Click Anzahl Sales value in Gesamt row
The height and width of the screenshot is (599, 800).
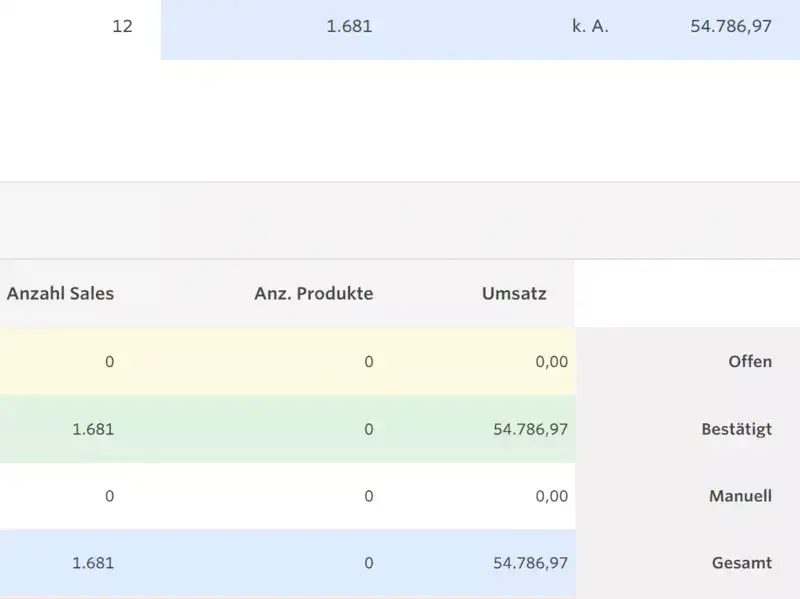pyautogui.click(x=93, y=563)
